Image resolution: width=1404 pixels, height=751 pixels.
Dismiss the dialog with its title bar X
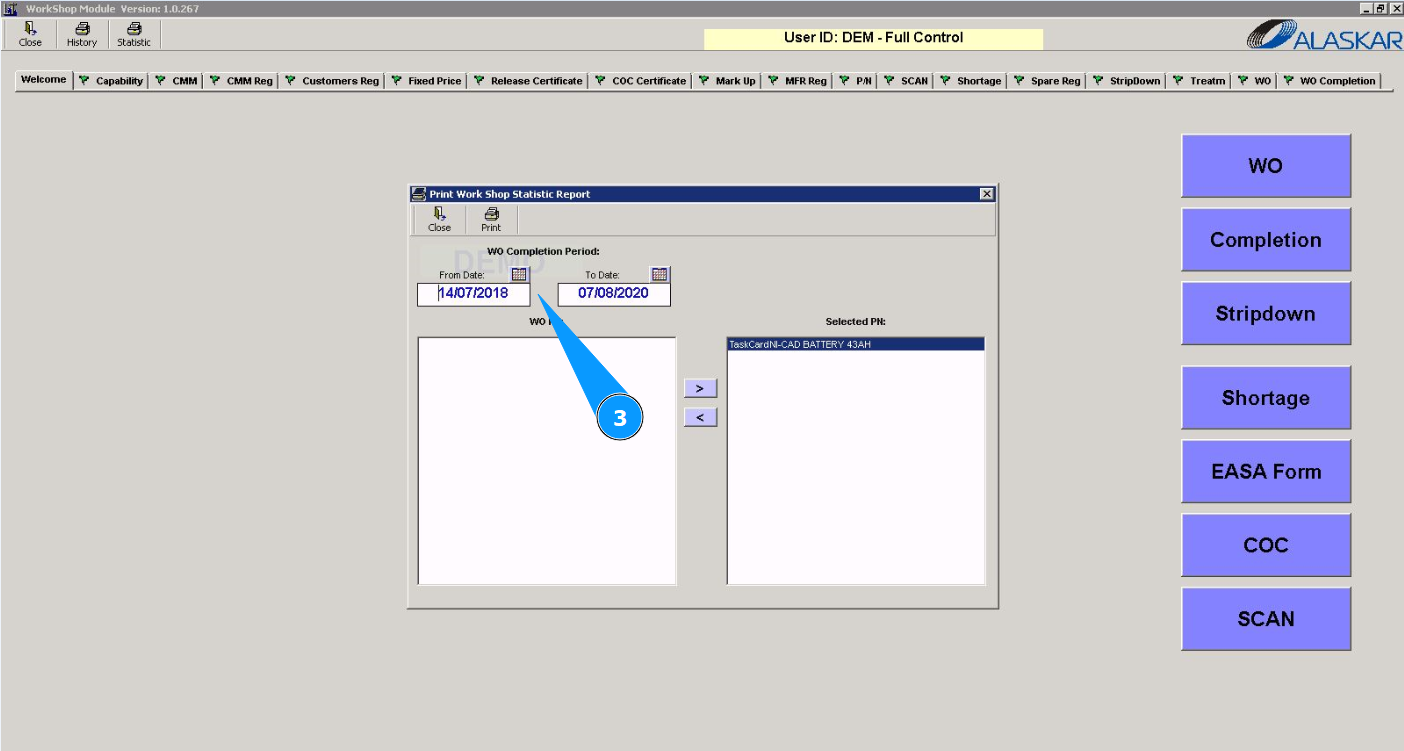click(986, 194)
